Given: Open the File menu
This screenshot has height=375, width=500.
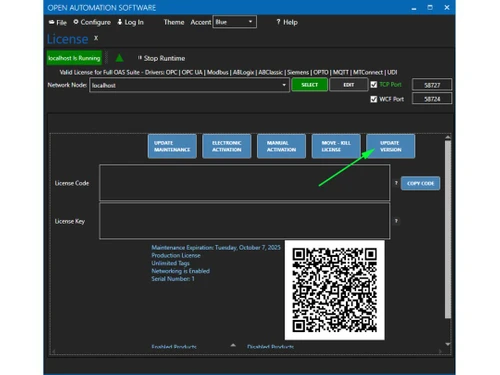Looking at the screenshot, I should click(58, 22).
